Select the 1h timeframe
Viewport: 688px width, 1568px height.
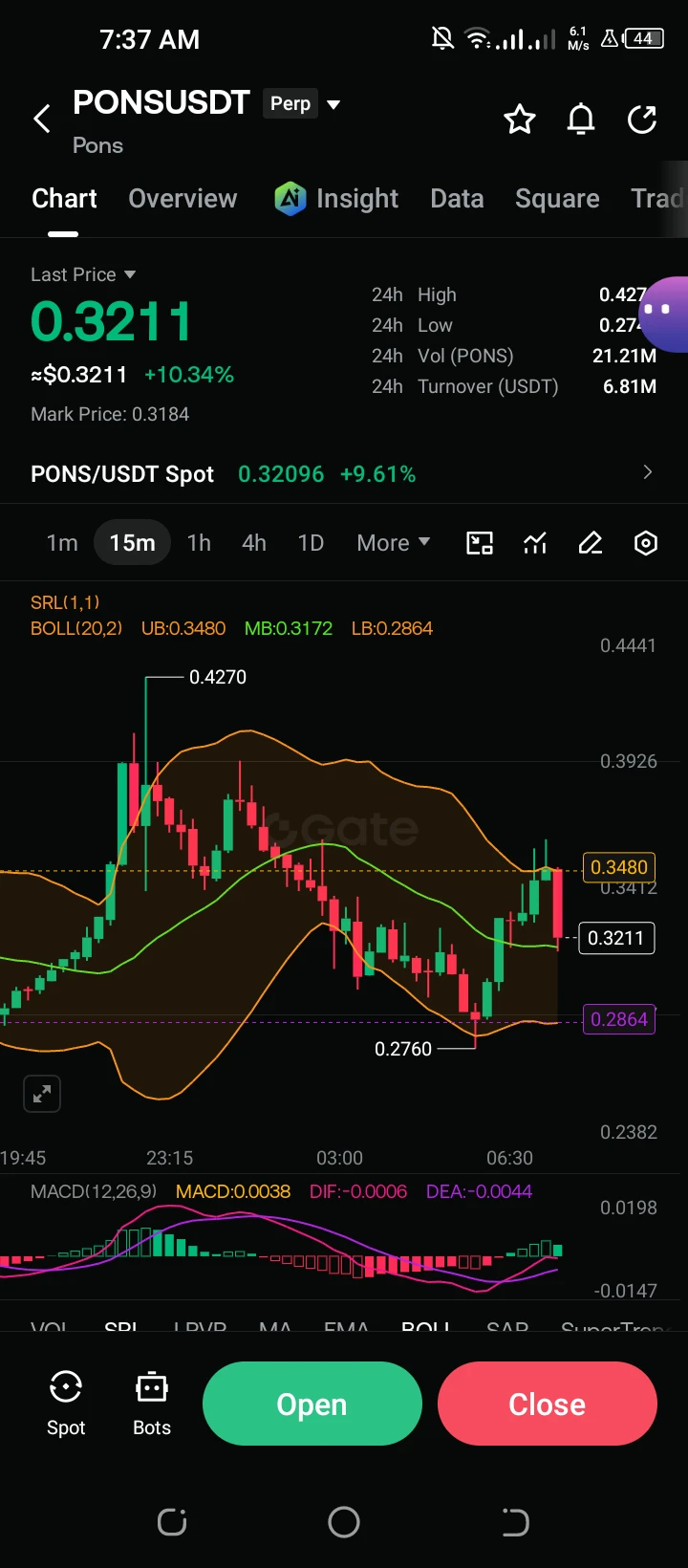click(x=199, y=543)
